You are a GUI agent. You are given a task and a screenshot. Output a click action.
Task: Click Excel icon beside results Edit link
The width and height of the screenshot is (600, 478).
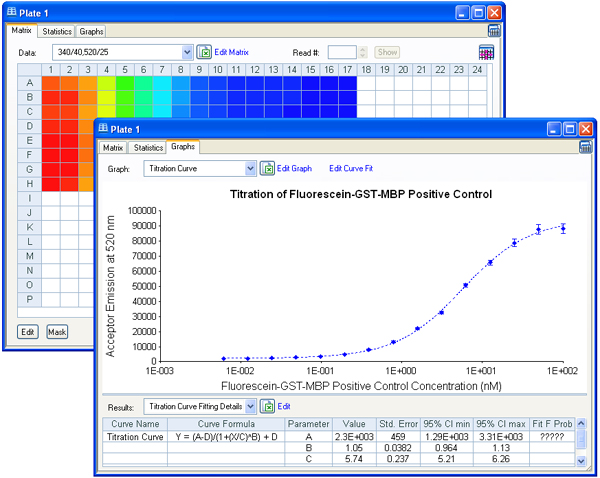pyautogui.click(x=267, y=406)
